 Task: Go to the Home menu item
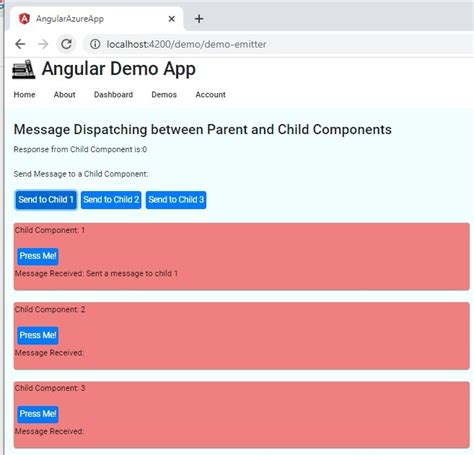coord(24,95)
